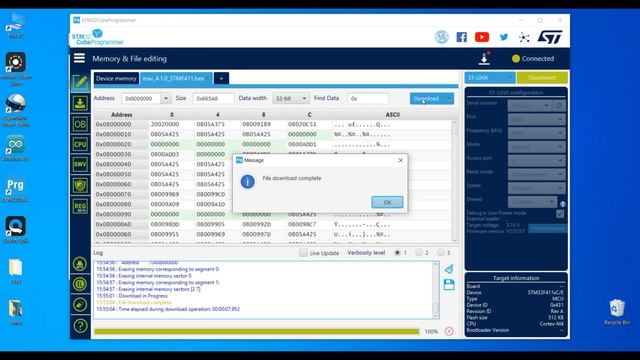Viewport: 640px width, 360px height.
Task: Open the Reset mode dropdown
Action: pyautogui.click(x=537, y=174)
